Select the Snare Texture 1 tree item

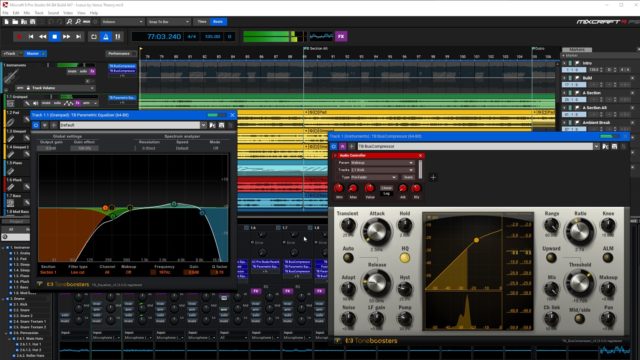point(30,321)
